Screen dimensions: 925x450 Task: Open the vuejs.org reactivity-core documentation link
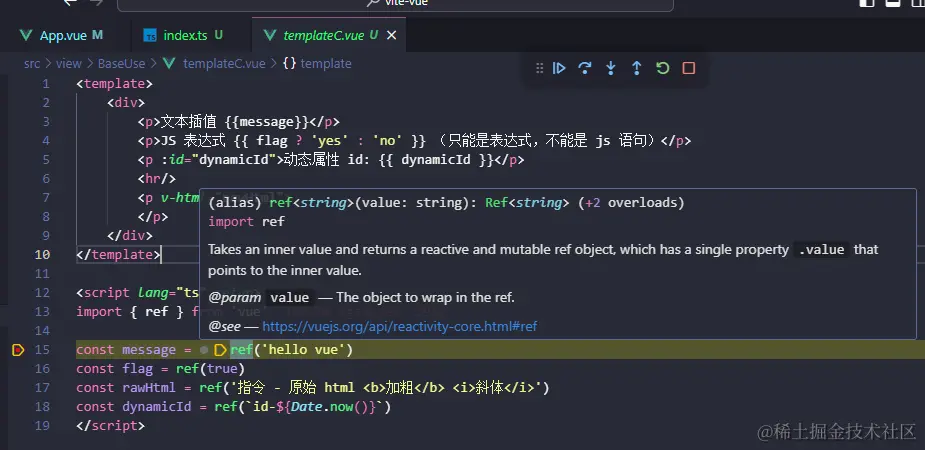click(399, 326)
